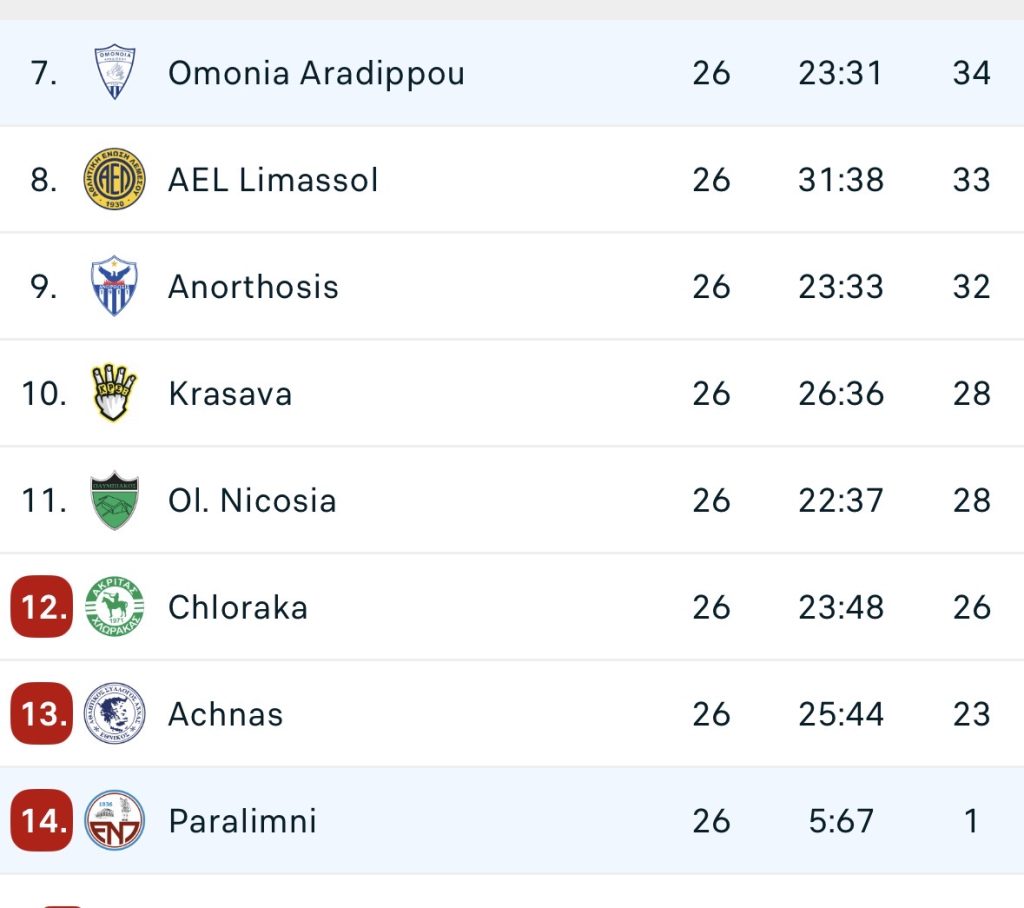Select the Anorthosis team name
The height and width of the screenshot is (908, 1024).
[253, 287]
